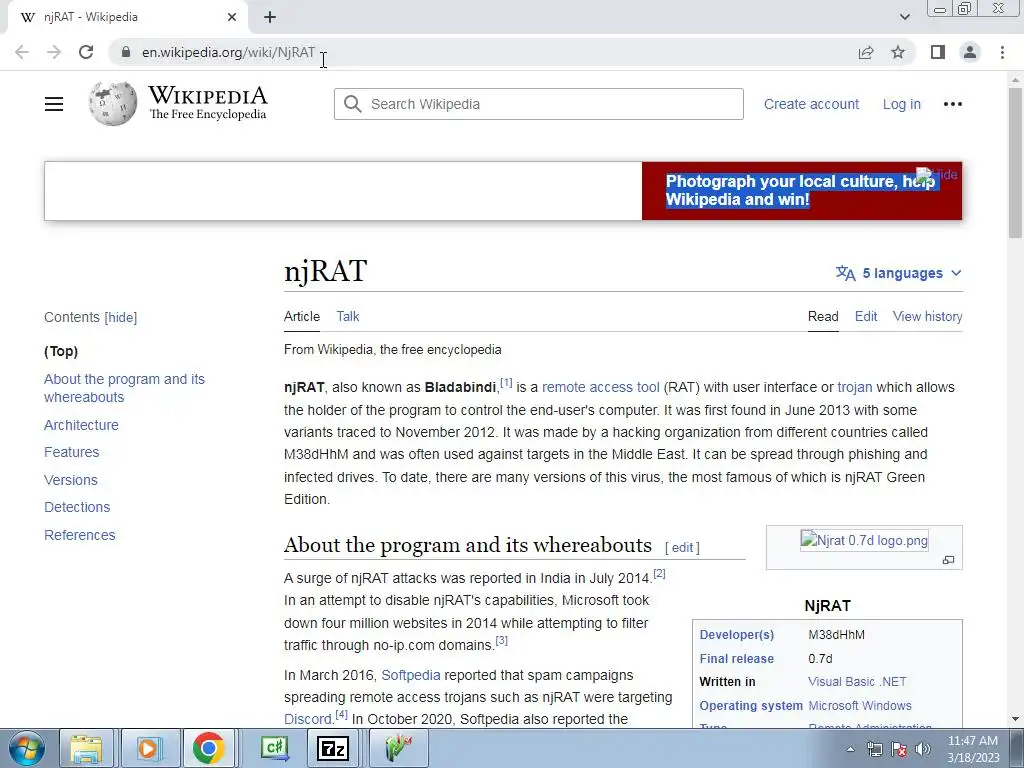
Task: Expand the 5 languages dropdown
Action: pyautogui.click(x=899, y=273)
